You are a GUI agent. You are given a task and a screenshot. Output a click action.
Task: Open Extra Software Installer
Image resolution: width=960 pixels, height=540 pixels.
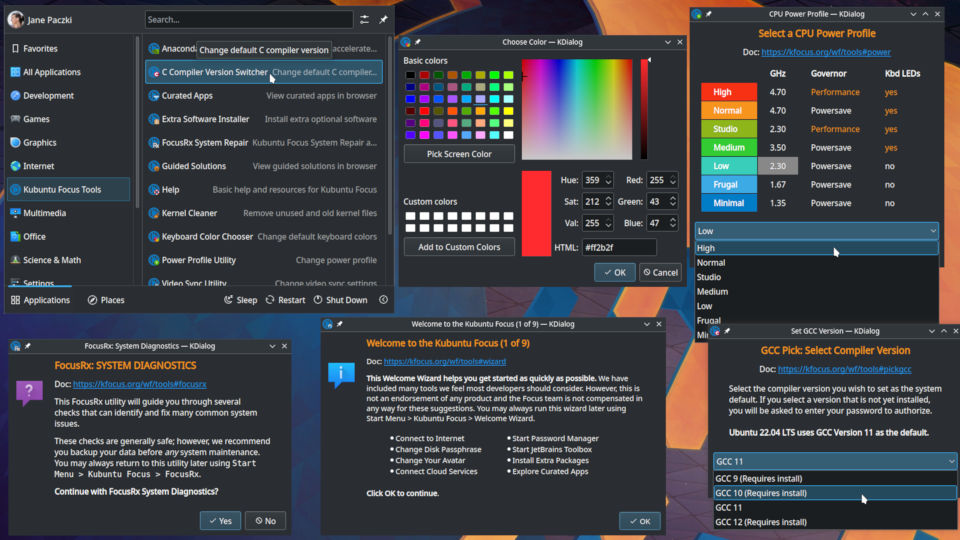[205, 119]
